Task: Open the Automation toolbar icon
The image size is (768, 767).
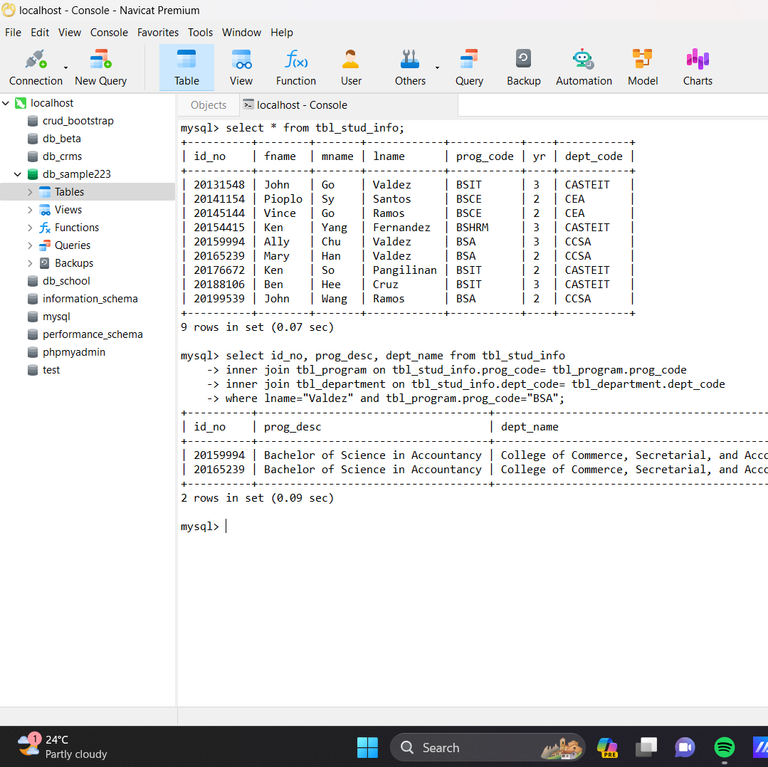Action: (583, 67)
